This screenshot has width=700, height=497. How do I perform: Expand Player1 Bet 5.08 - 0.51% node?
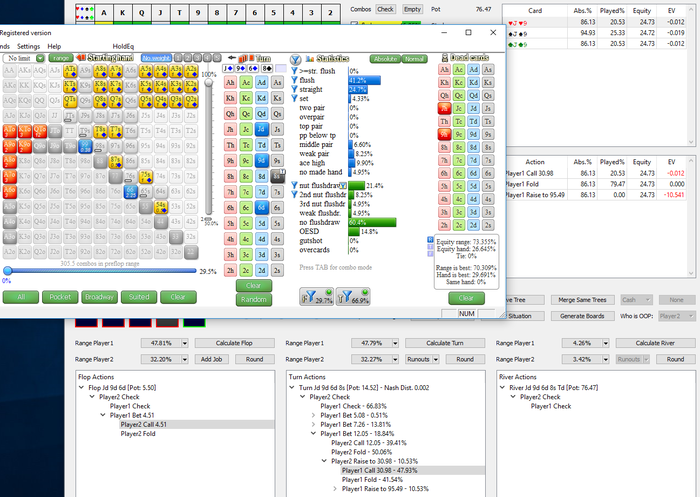point(313,415)
